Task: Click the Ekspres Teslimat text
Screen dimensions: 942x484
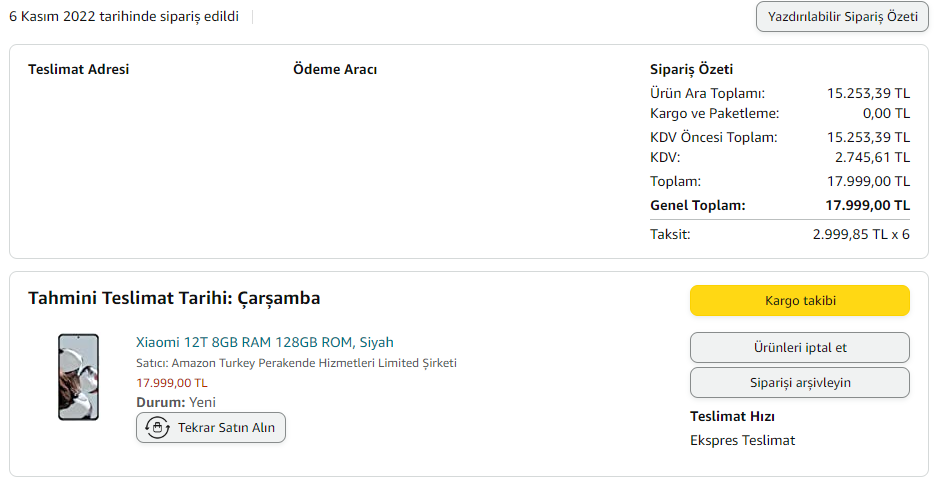Action: click(742, 440)
